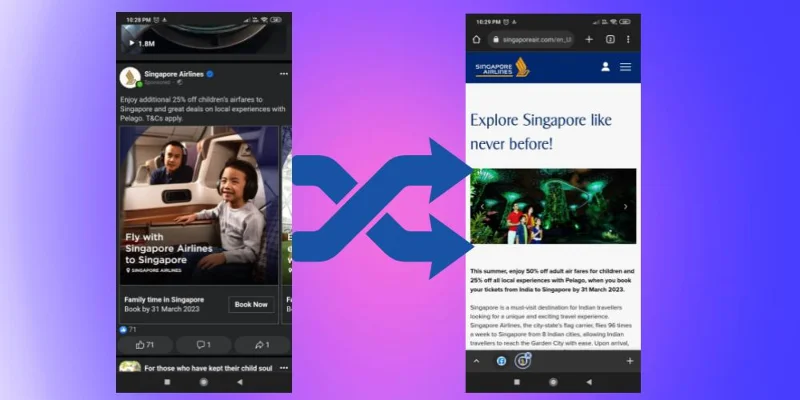Expand the bottom tab strip up-chevron
Image resolution: width=800 pixels, height=400 pixels.
pyautogui.click(x=476, y=361)
